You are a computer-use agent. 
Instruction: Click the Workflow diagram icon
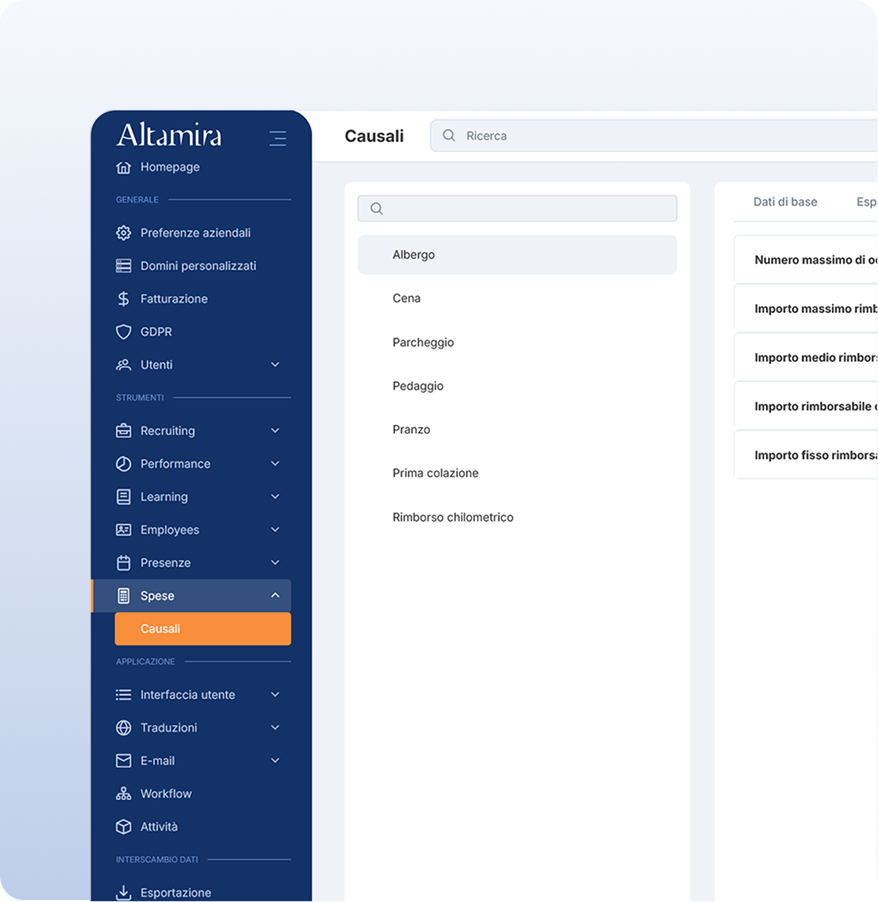pos(124,794)
